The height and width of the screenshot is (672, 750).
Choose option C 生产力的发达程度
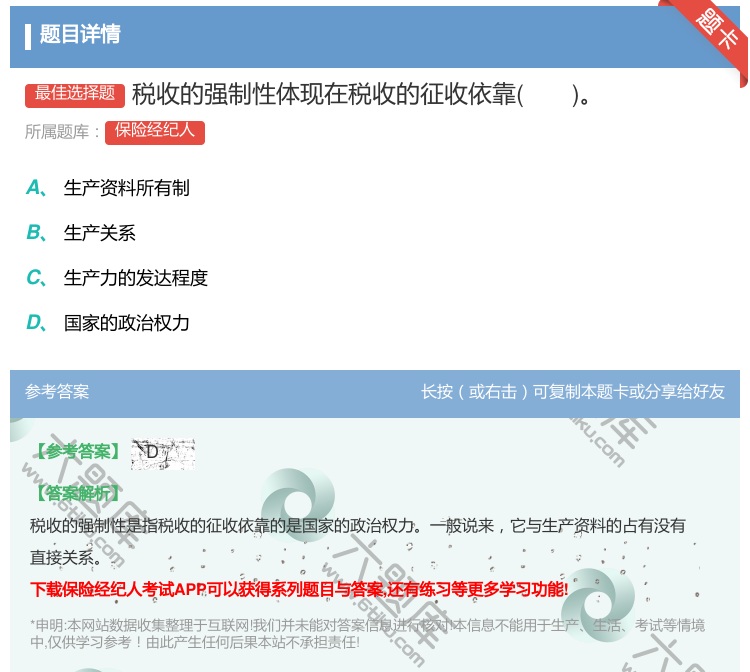point(135,278)
